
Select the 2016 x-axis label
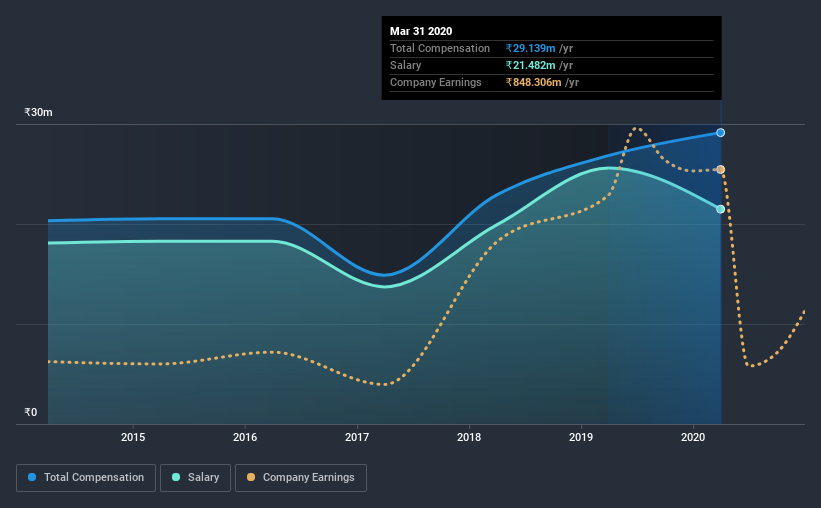(x=245, y=437)
